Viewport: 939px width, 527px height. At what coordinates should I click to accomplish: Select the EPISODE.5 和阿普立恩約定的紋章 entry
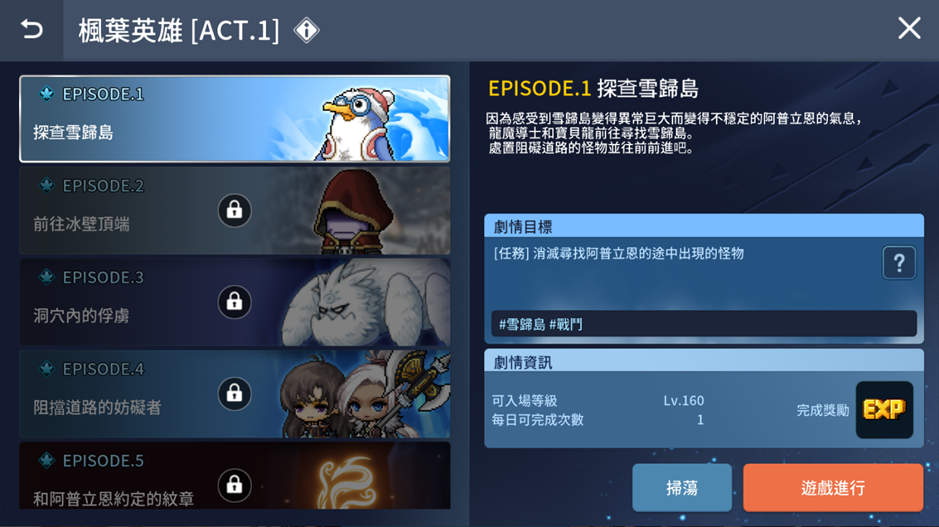235,475
